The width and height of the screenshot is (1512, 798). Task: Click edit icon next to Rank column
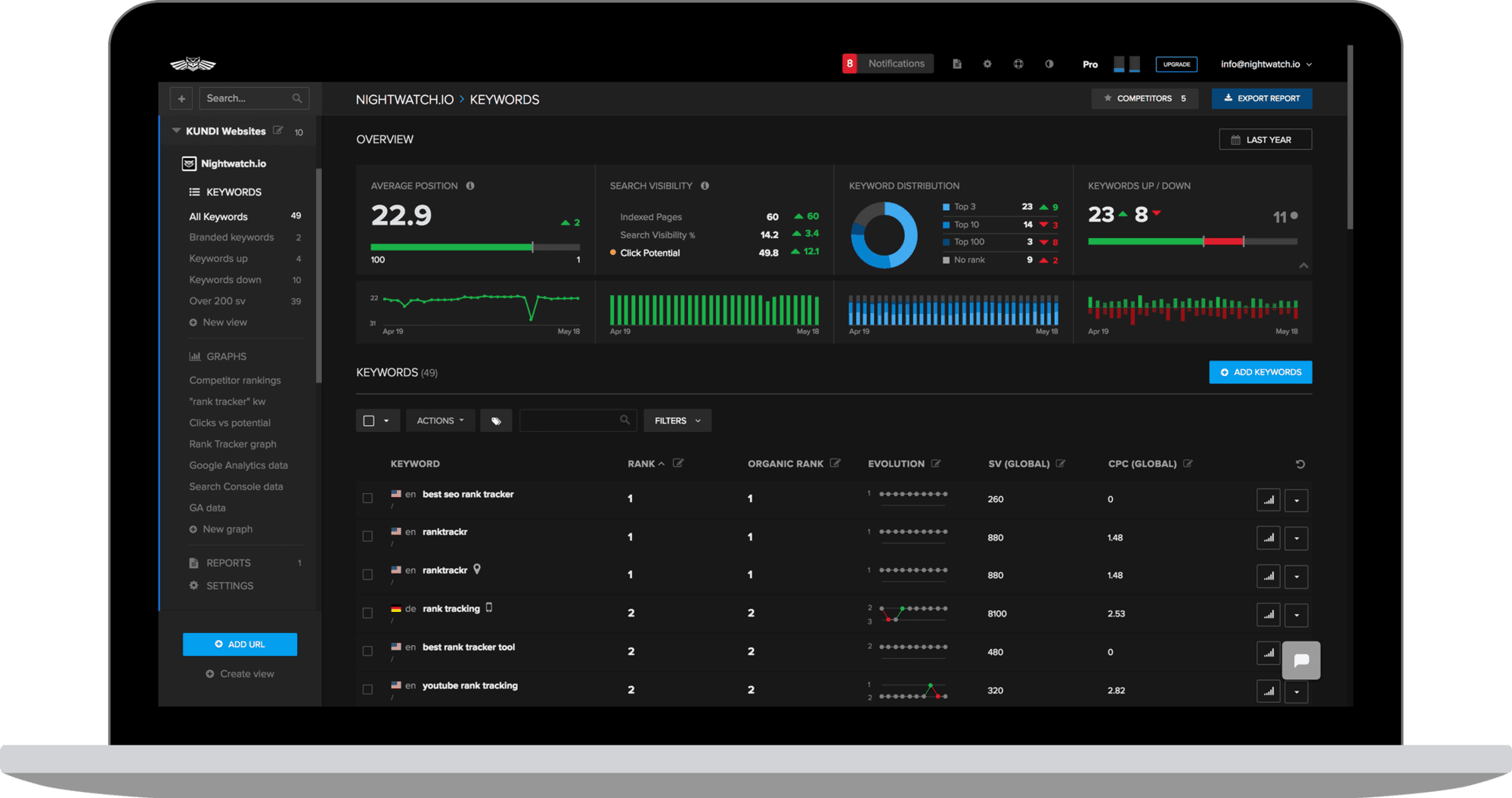click(678, 463)
